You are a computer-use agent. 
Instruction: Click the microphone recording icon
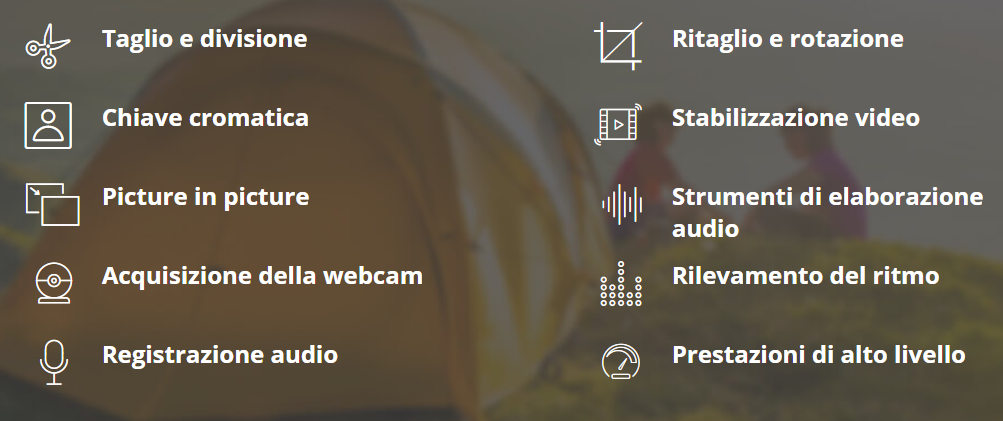tap(54, 362)
